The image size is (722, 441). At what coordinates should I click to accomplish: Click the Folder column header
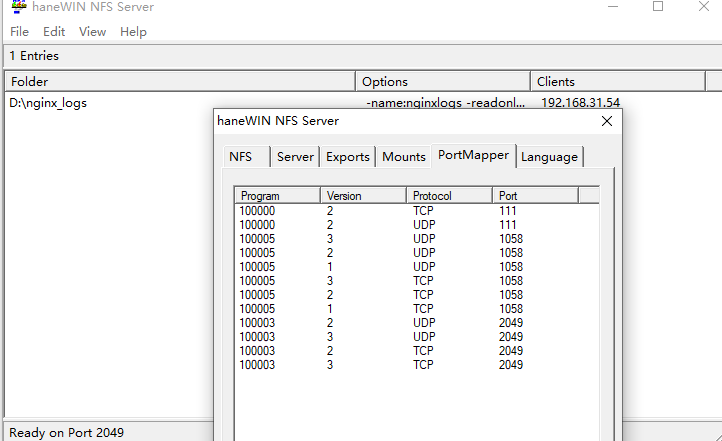tap(180, 81)
